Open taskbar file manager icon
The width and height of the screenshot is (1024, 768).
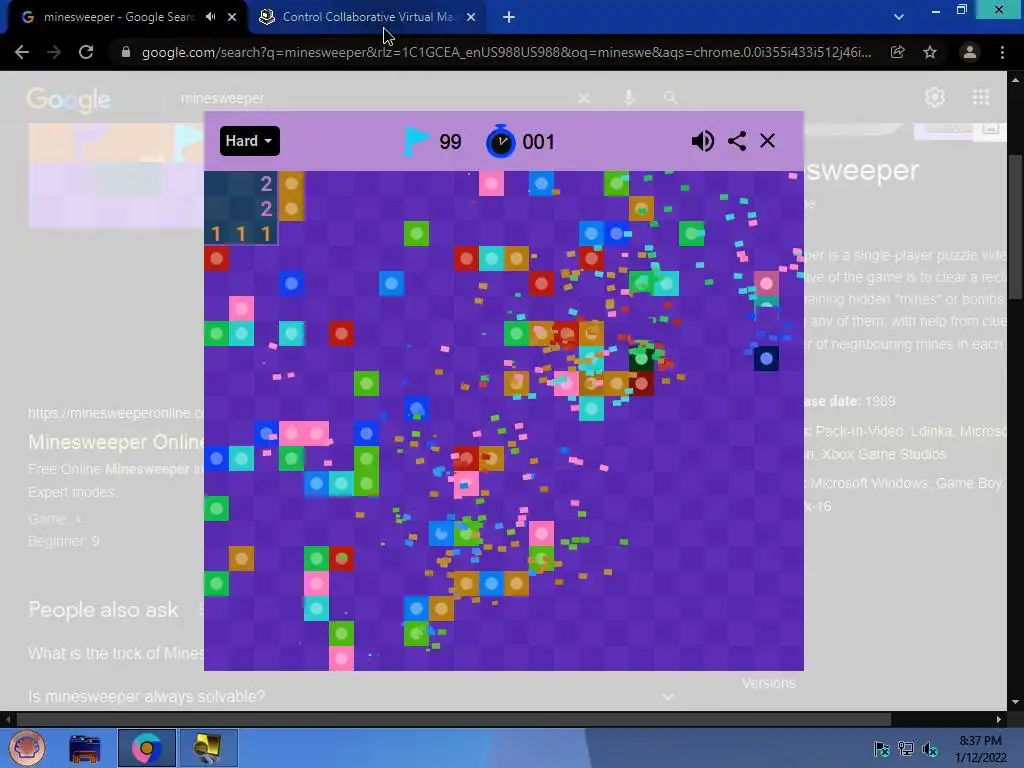coord(85,748)
